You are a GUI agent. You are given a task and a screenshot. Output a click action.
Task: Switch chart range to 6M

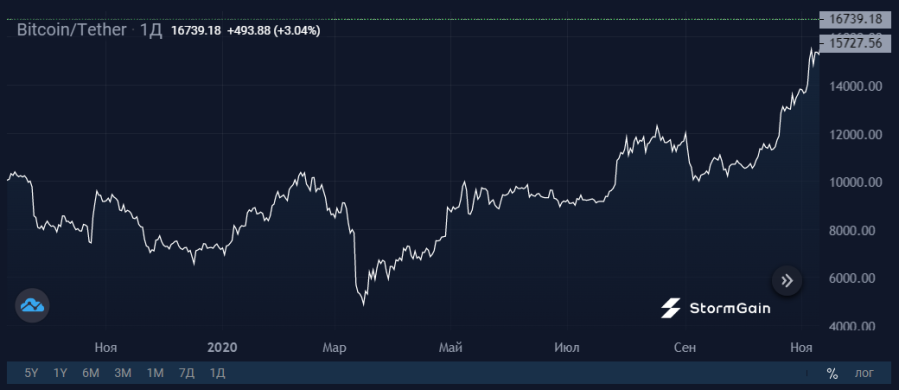point(91,373)
